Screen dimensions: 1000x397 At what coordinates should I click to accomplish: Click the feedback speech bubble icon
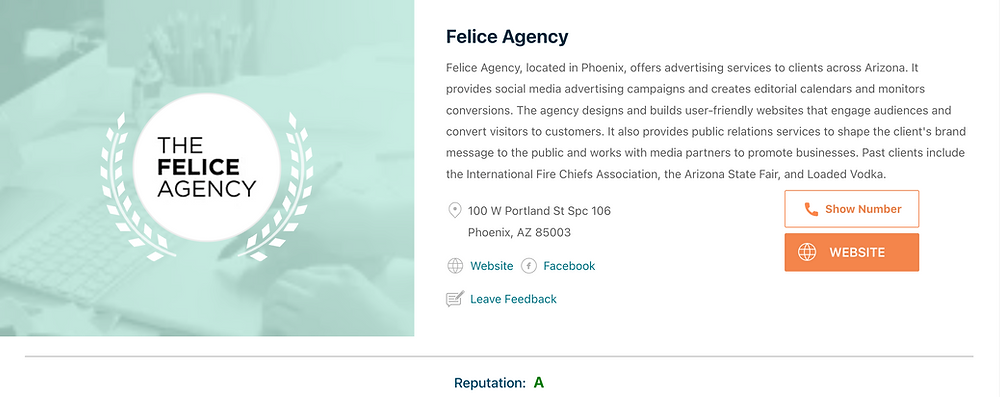click(x=455, y=299)
